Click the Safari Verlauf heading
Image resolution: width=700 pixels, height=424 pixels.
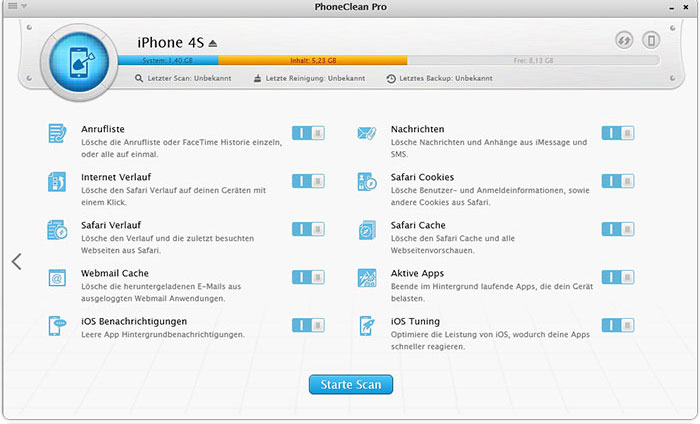click(x=111, y=225)
